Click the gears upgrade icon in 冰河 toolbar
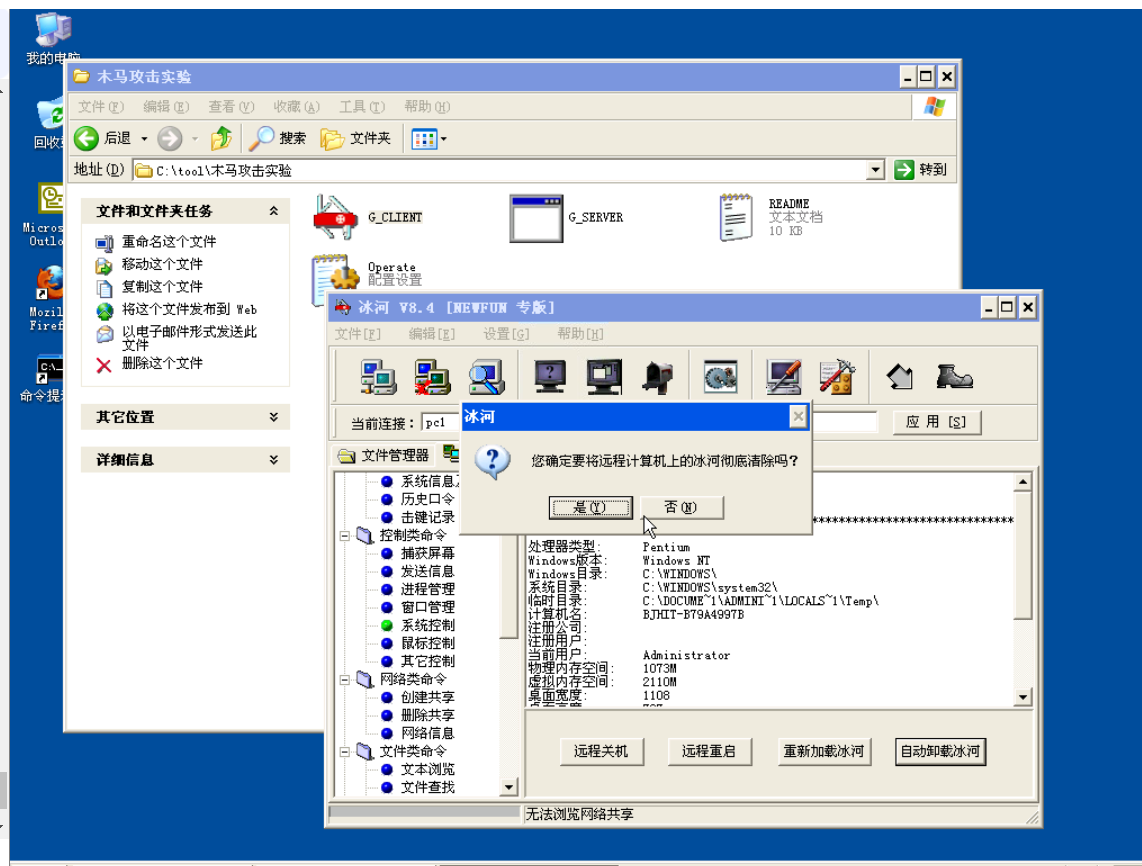This screenshot has height=866, width=1142. 720,377
